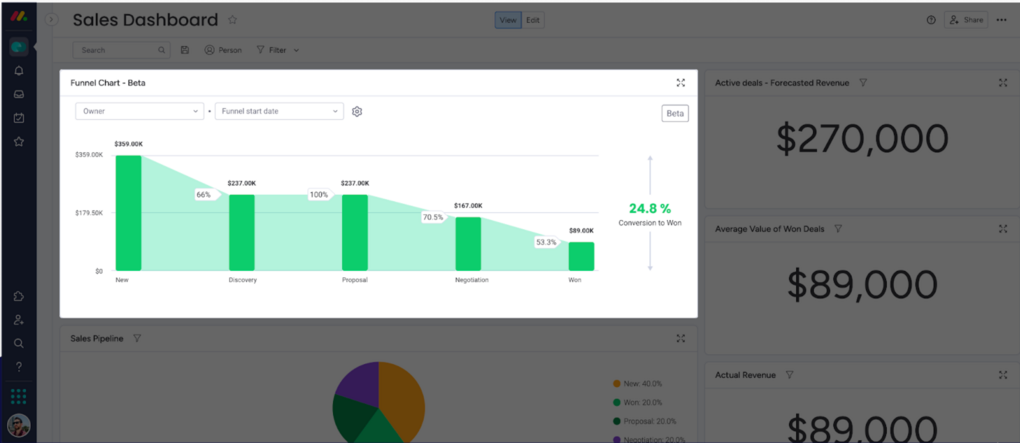
Task: Open the filter icon on Sales Pipeline widget
Action: coord(137,338)
